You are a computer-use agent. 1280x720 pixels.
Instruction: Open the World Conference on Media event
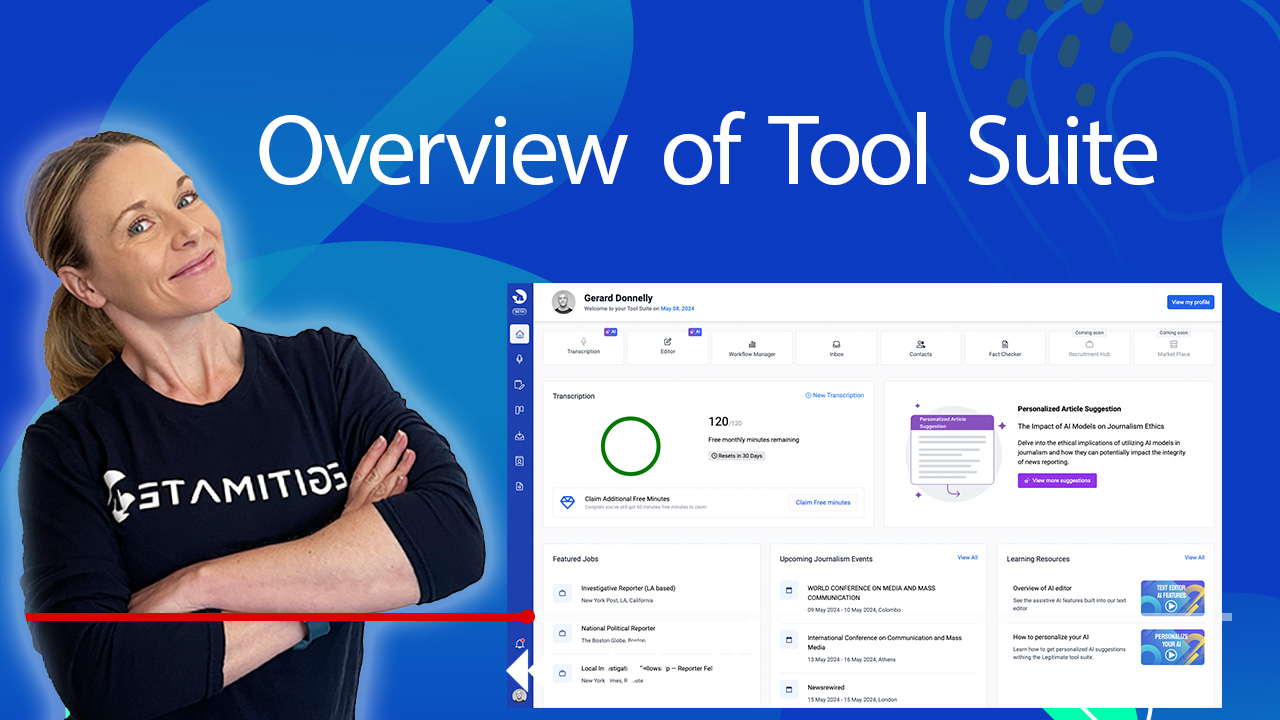[x=871, y=593]
